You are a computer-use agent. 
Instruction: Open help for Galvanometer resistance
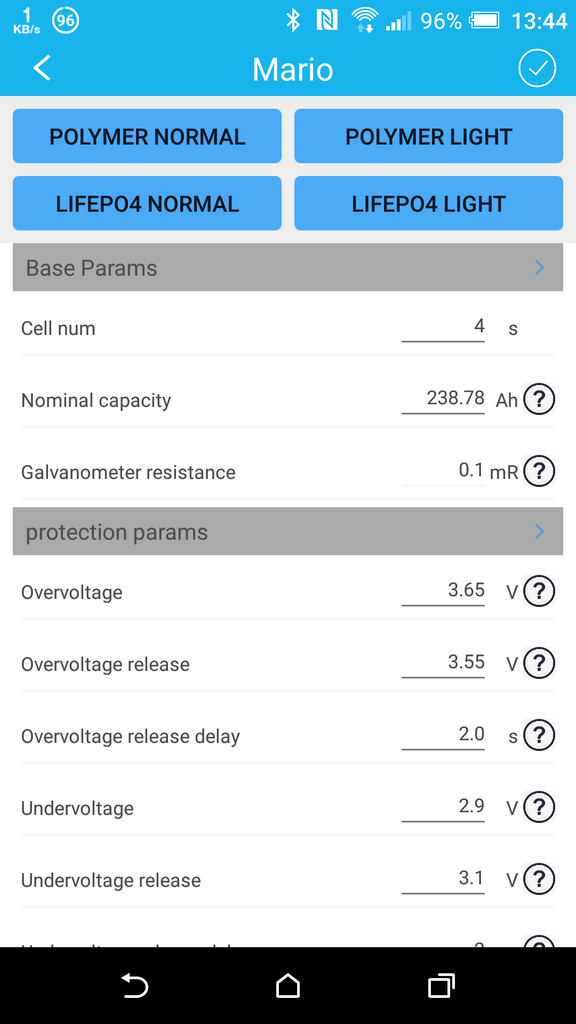click(x=539, y=470)
